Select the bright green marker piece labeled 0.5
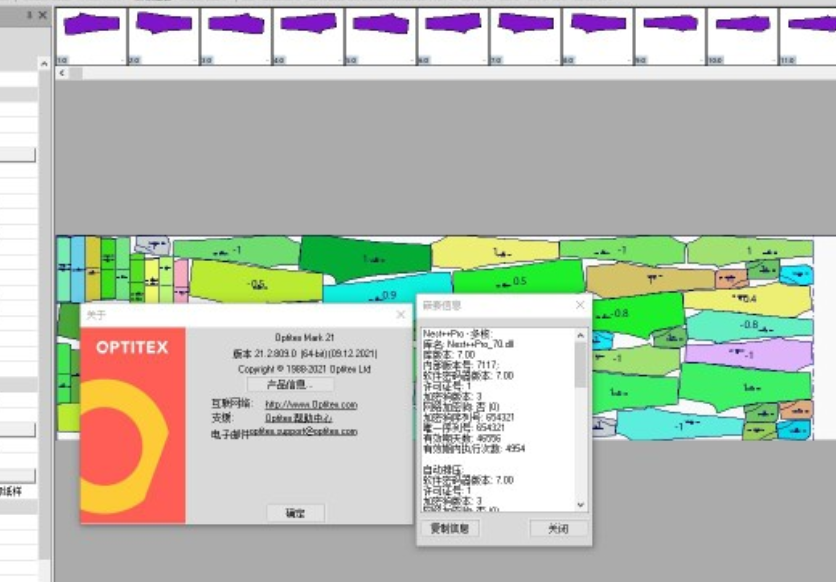 click(x=517, y=278)
